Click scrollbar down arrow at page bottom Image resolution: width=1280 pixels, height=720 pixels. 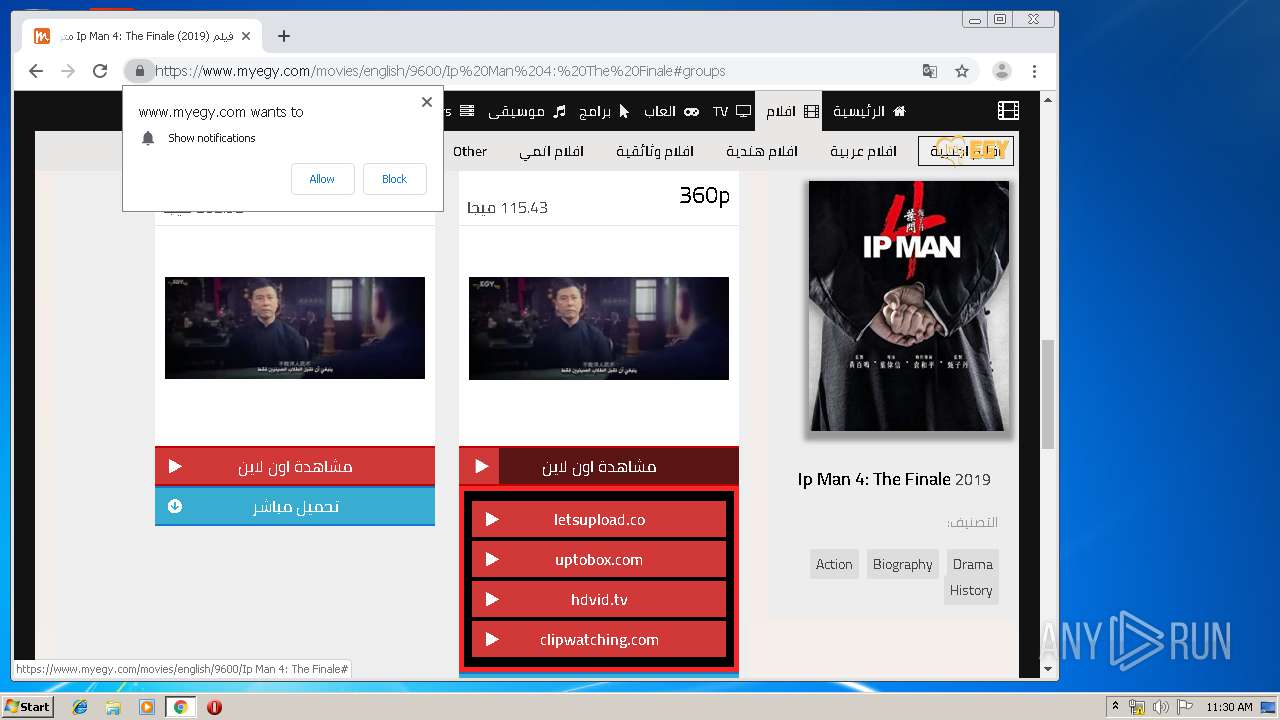pyautogui.click(x=1048, y=669)
